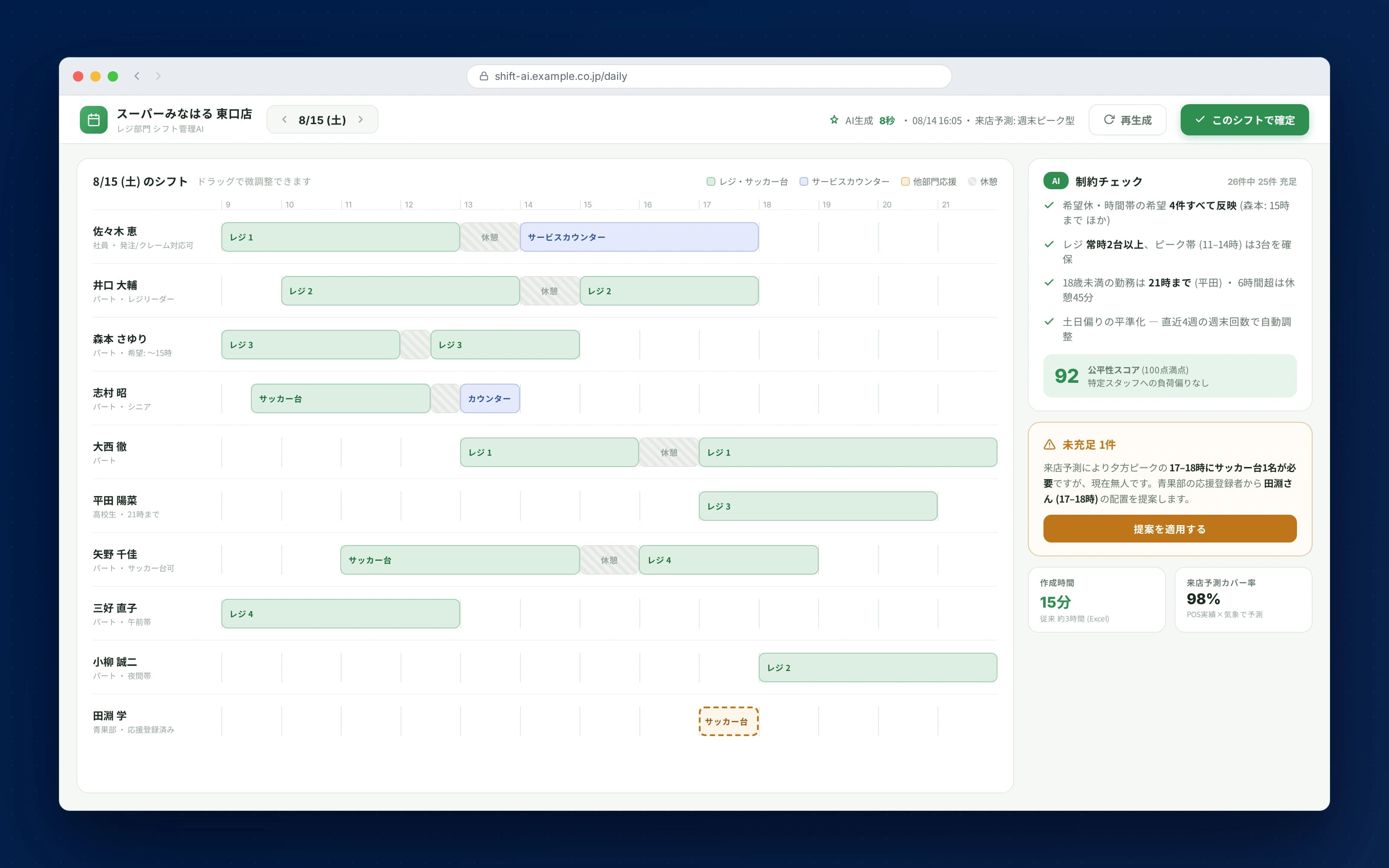This screenshot has height=868, width=1389.
Task: Select 田淵 学's dashed サッカー台 proposal block
Action: point(728,722)
